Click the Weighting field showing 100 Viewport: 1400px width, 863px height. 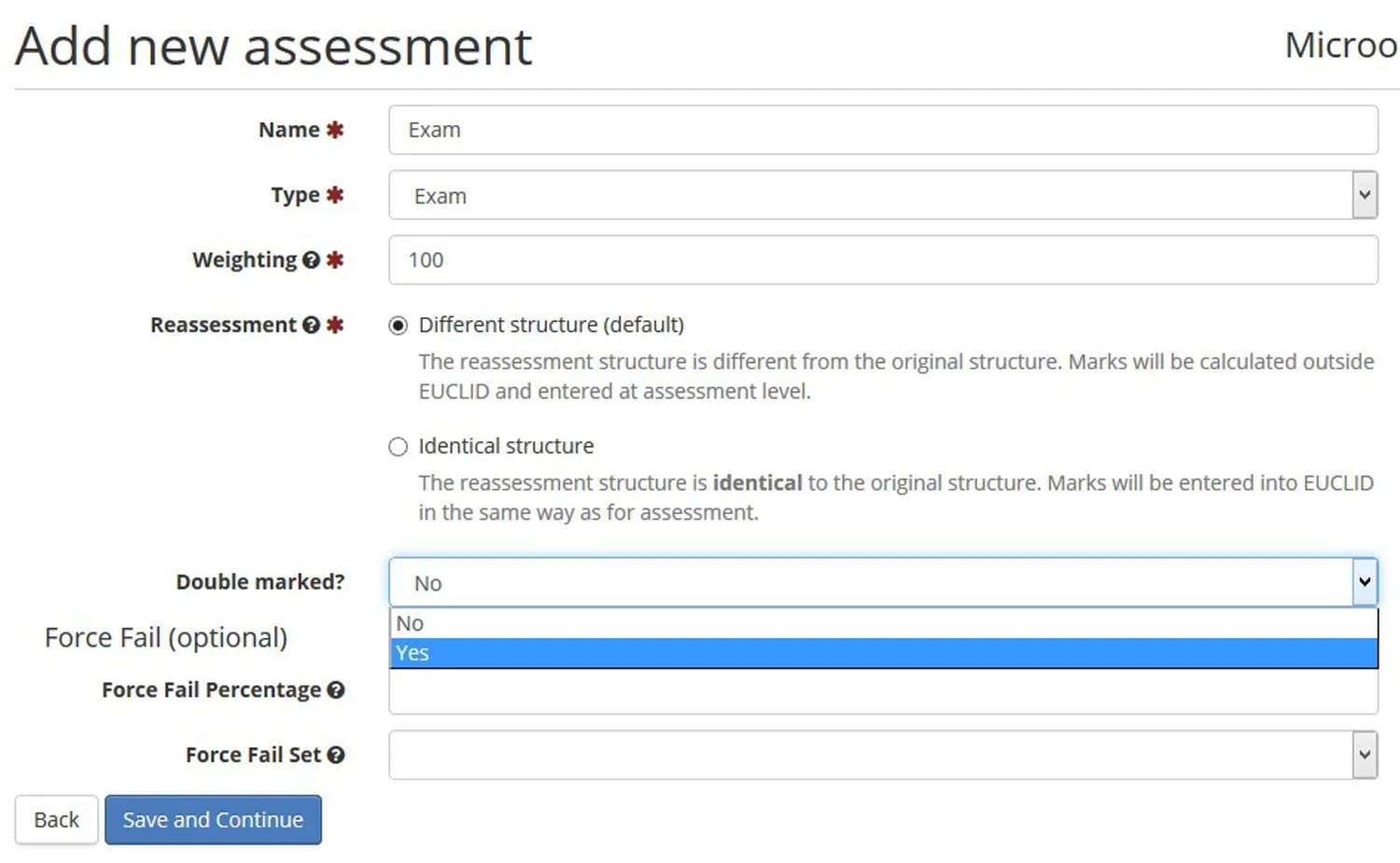882,260
